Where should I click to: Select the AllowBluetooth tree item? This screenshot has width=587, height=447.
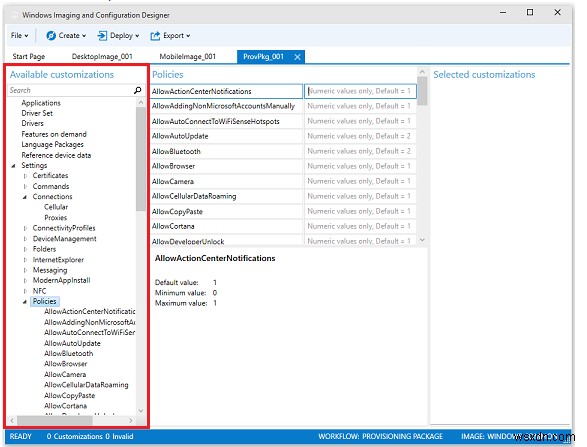[69, 354]
